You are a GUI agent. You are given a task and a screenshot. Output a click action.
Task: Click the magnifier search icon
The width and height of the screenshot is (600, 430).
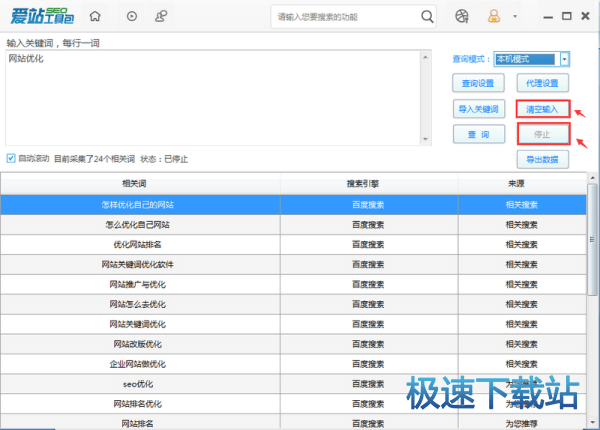click(x=427, y=17)
